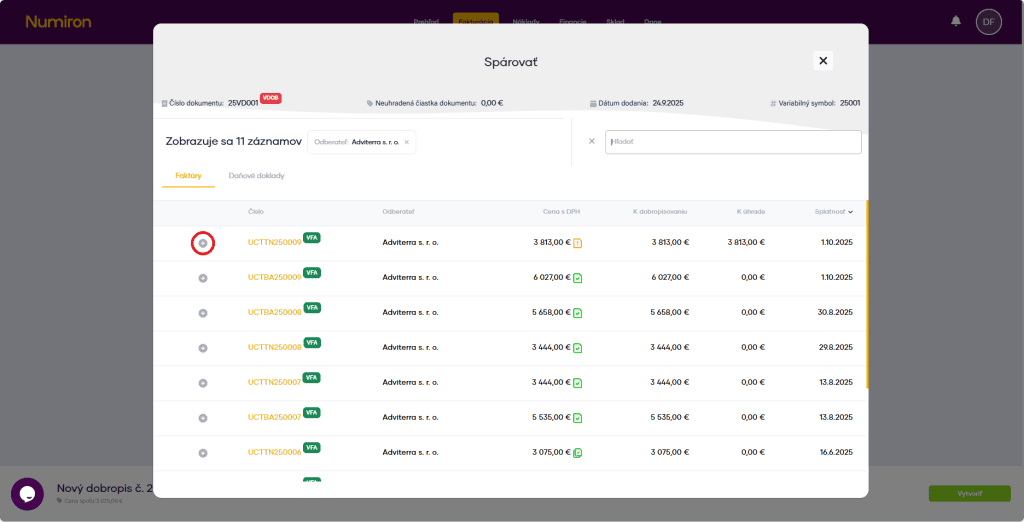The width and height of the screenshot is (1024, 522).
Task: Open invoice link UCTBA250007
Action: [x=274, y=418]
